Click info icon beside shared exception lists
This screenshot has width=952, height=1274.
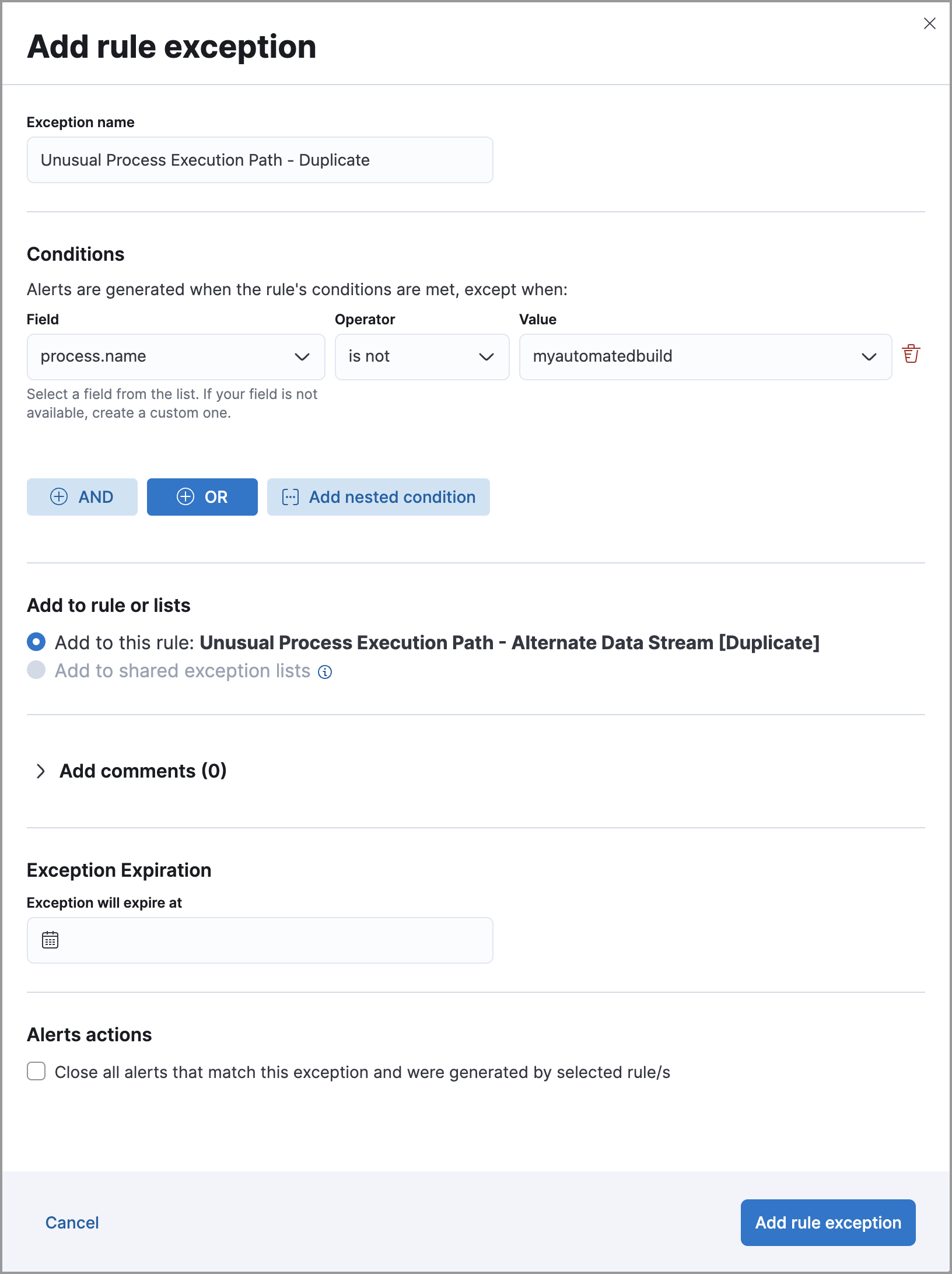(325, 672)
